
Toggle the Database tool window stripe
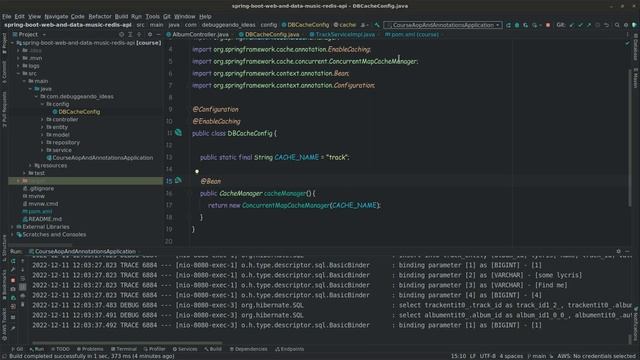coord(636,47)
